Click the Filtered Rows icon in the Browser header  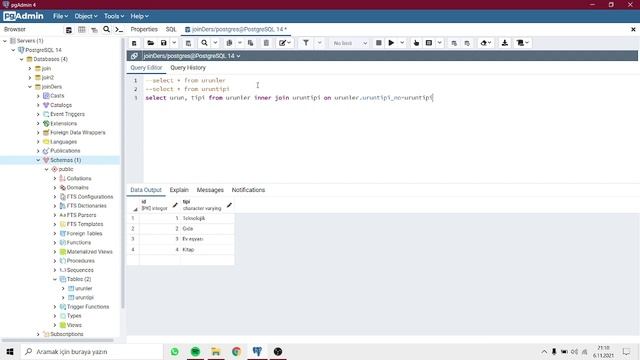(x=94, y=30)
